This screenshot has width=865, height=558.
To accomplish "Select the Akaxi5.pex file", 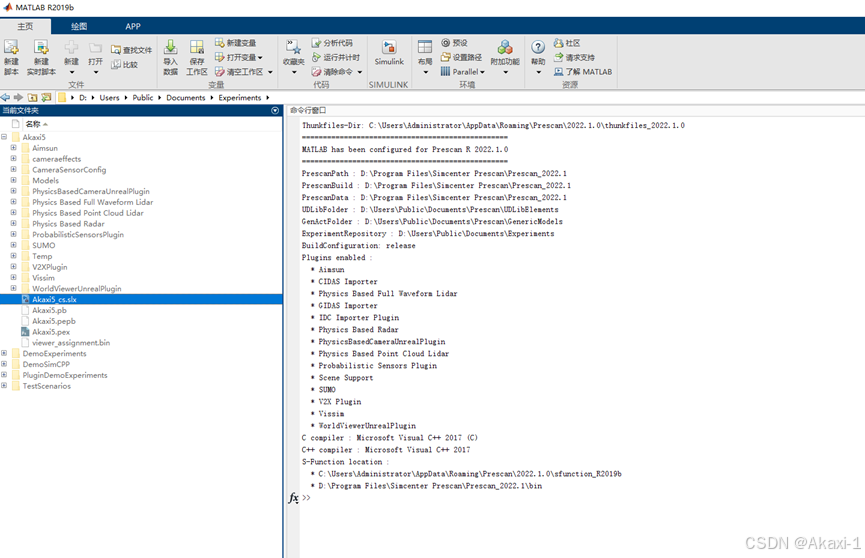I will coord(51,332).
